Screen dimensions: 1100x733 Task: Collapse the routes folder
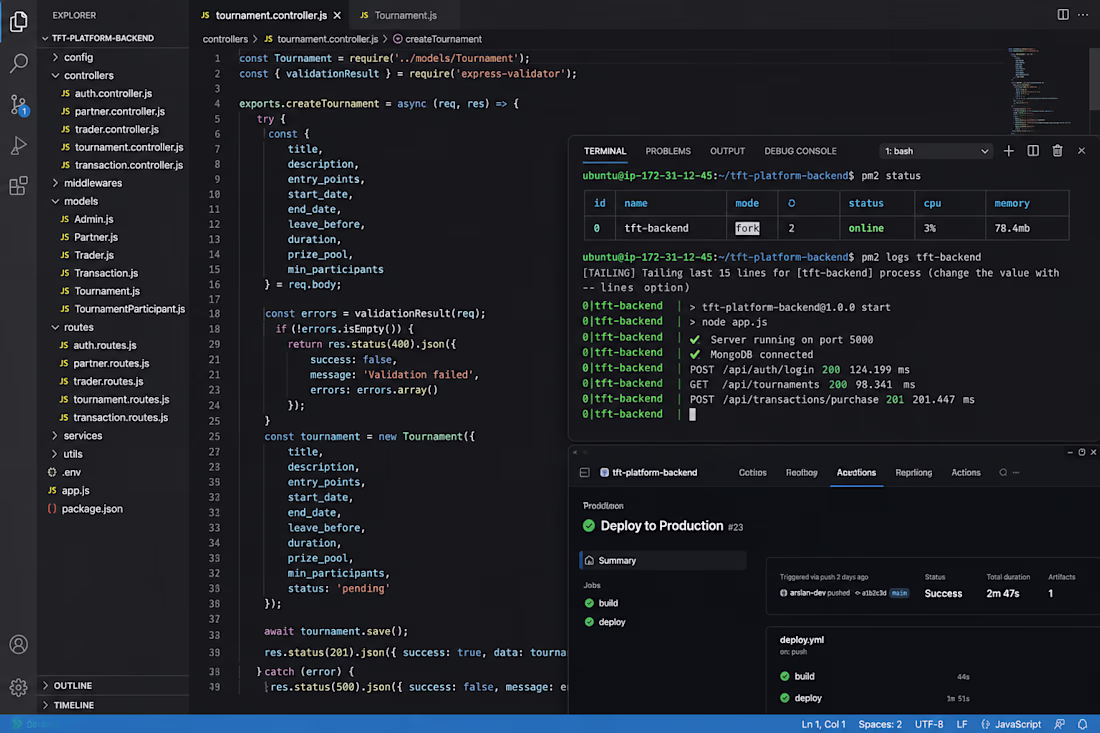[79, 328]
